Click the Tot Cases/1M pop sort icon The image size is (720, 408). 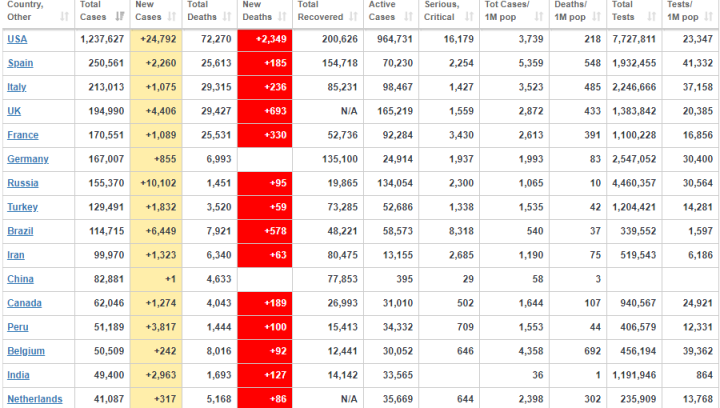(x=539, y=17)
